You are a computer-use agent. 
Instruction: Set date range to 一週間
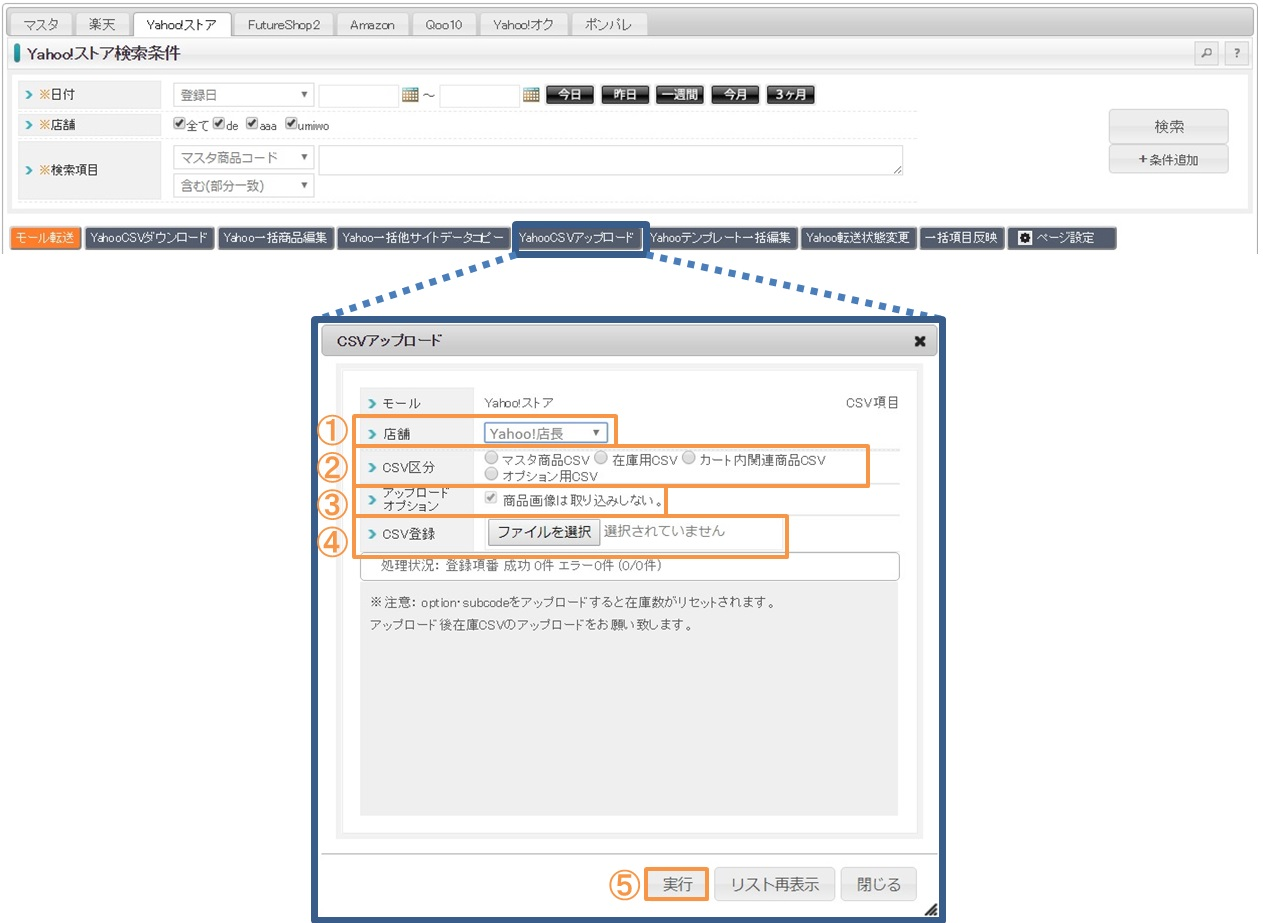pyautogui.click(x=680, y=95)
